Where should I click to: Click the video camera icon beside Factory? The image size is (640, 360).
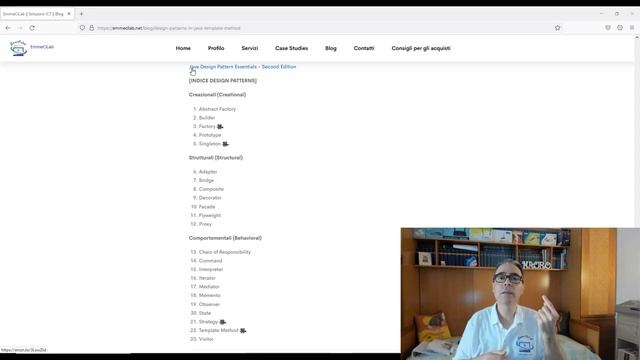[220, 127]
